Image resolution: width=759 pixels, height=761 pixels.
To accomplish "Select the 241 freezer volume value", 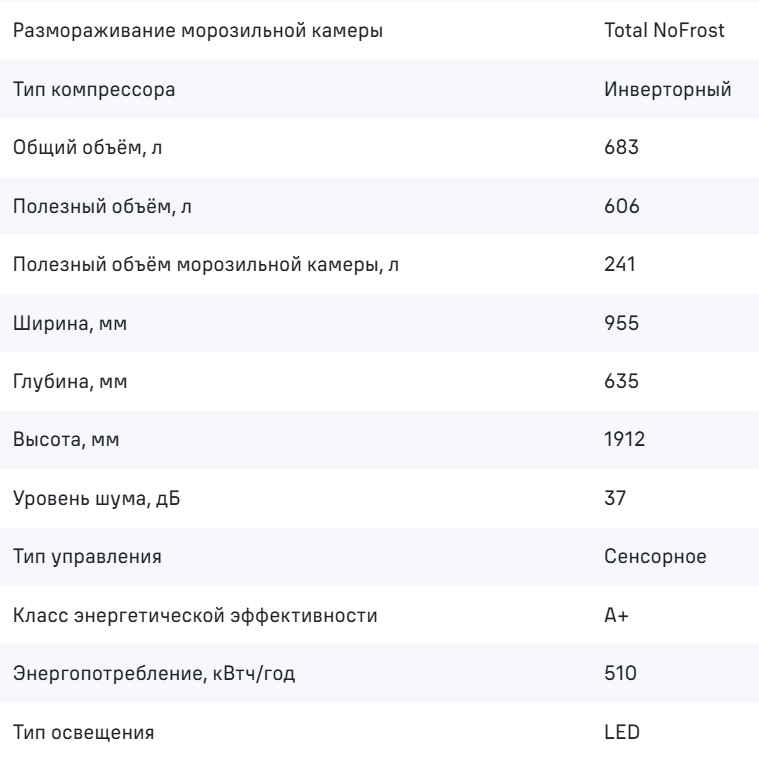I will tap(620, 265).
